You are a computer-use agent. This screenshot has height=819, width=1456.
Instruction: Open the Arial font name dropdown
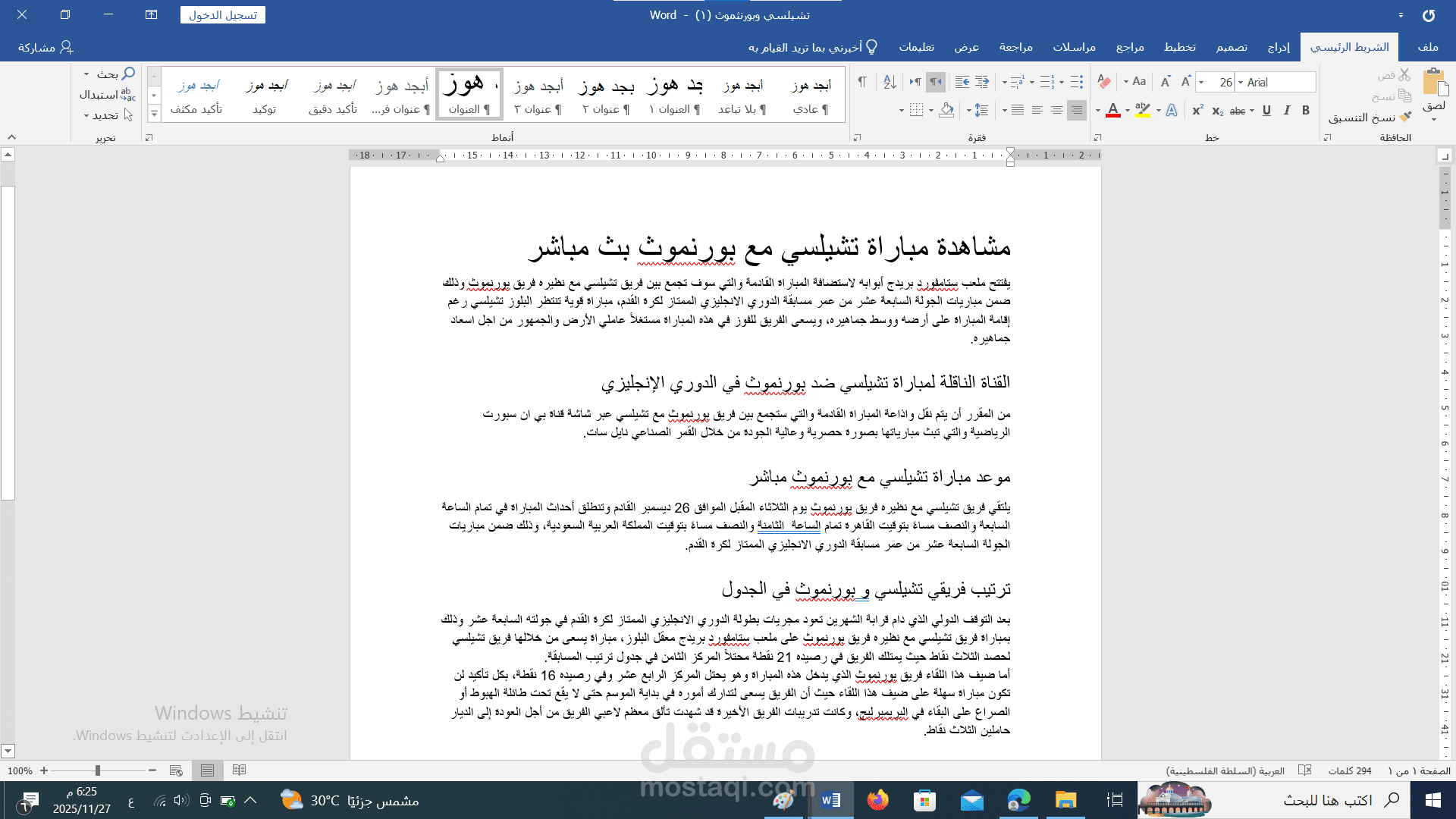[1241, 83]
